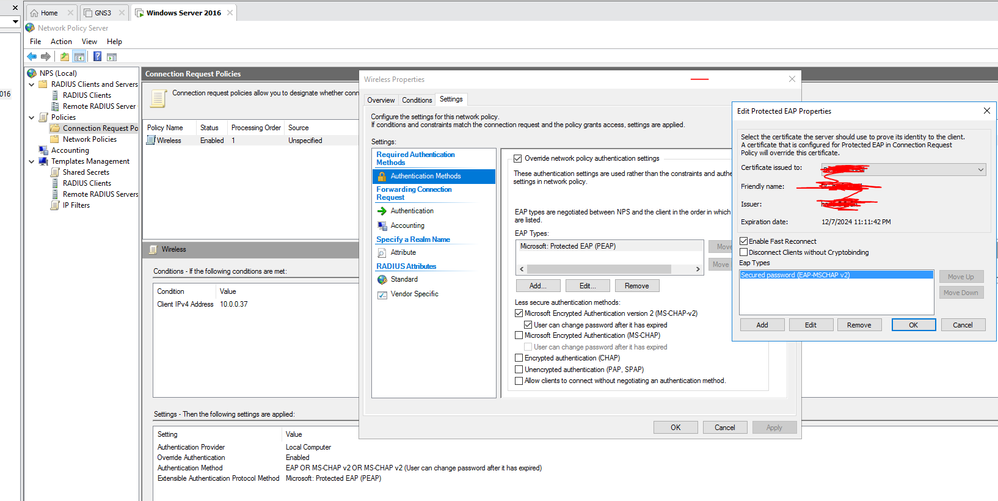Toggle Override network policy authentication settings
Viewport: 998px width, 501px height.
pos(517,158)
